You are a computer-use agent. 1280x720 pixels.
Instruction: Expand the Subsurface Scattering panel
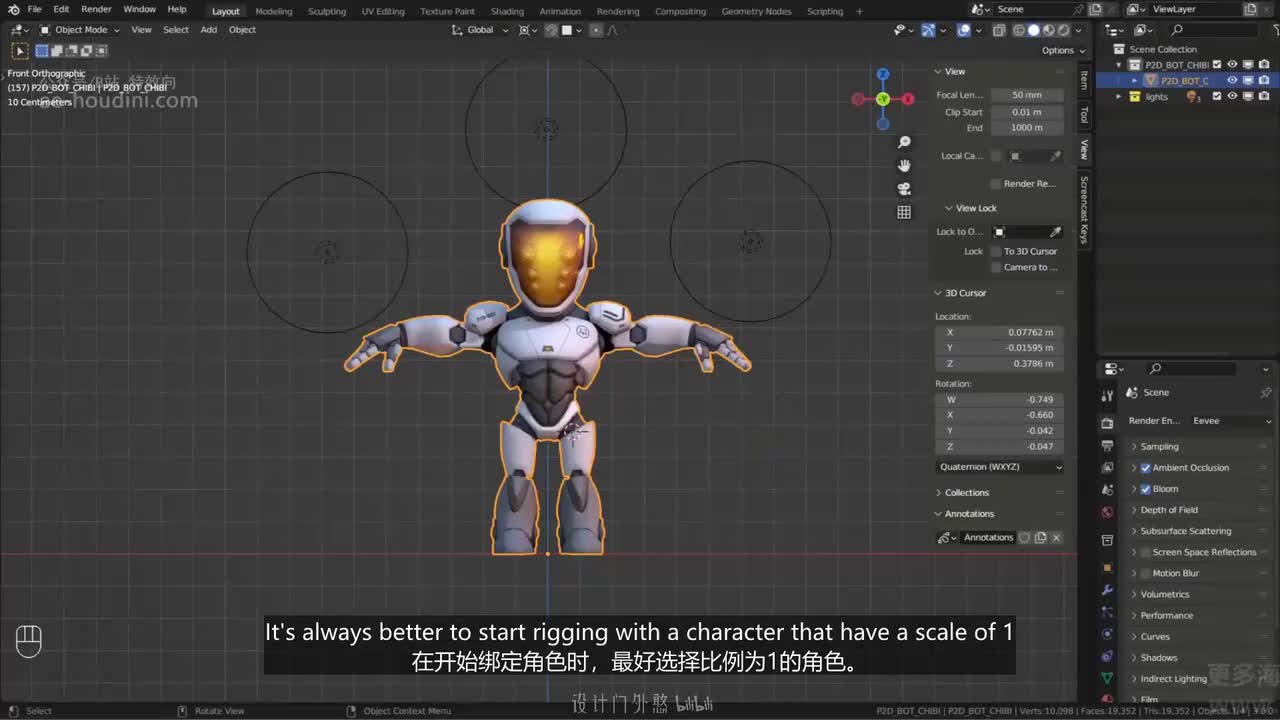tap(1185, 531)
